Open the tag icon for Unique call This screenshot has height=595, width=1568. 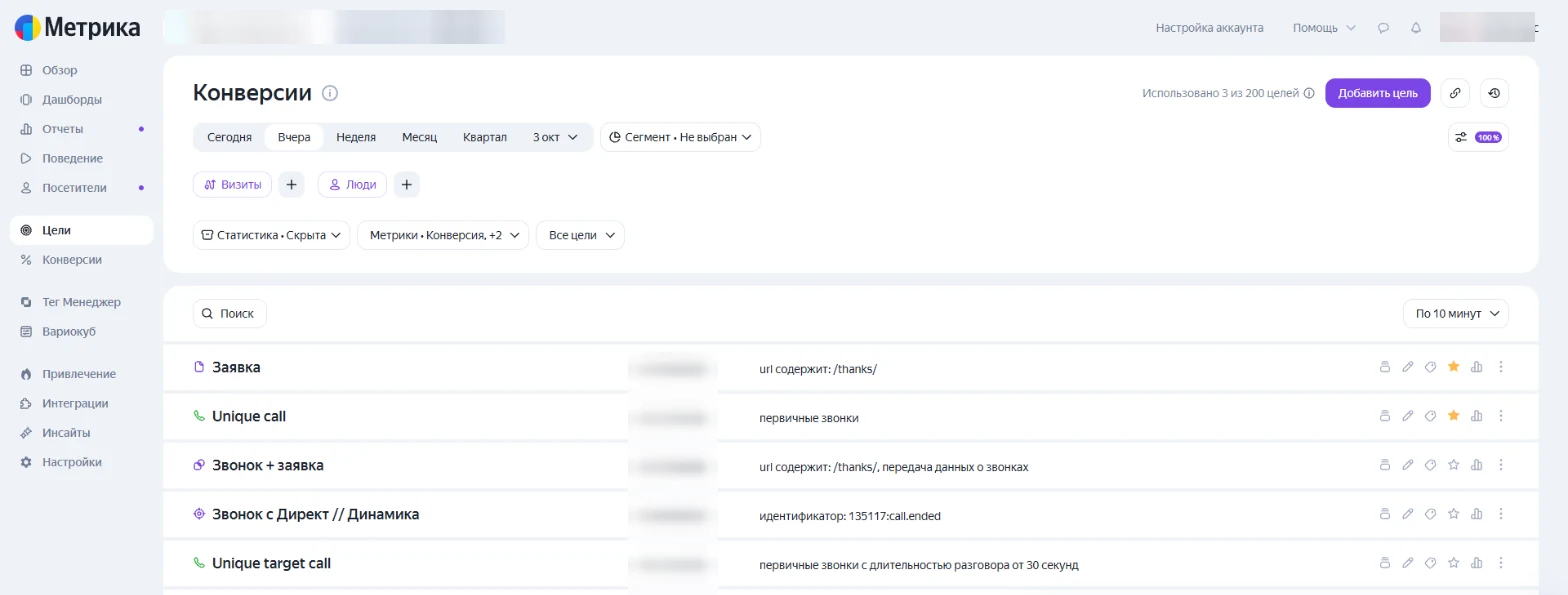coord(1431,416)
